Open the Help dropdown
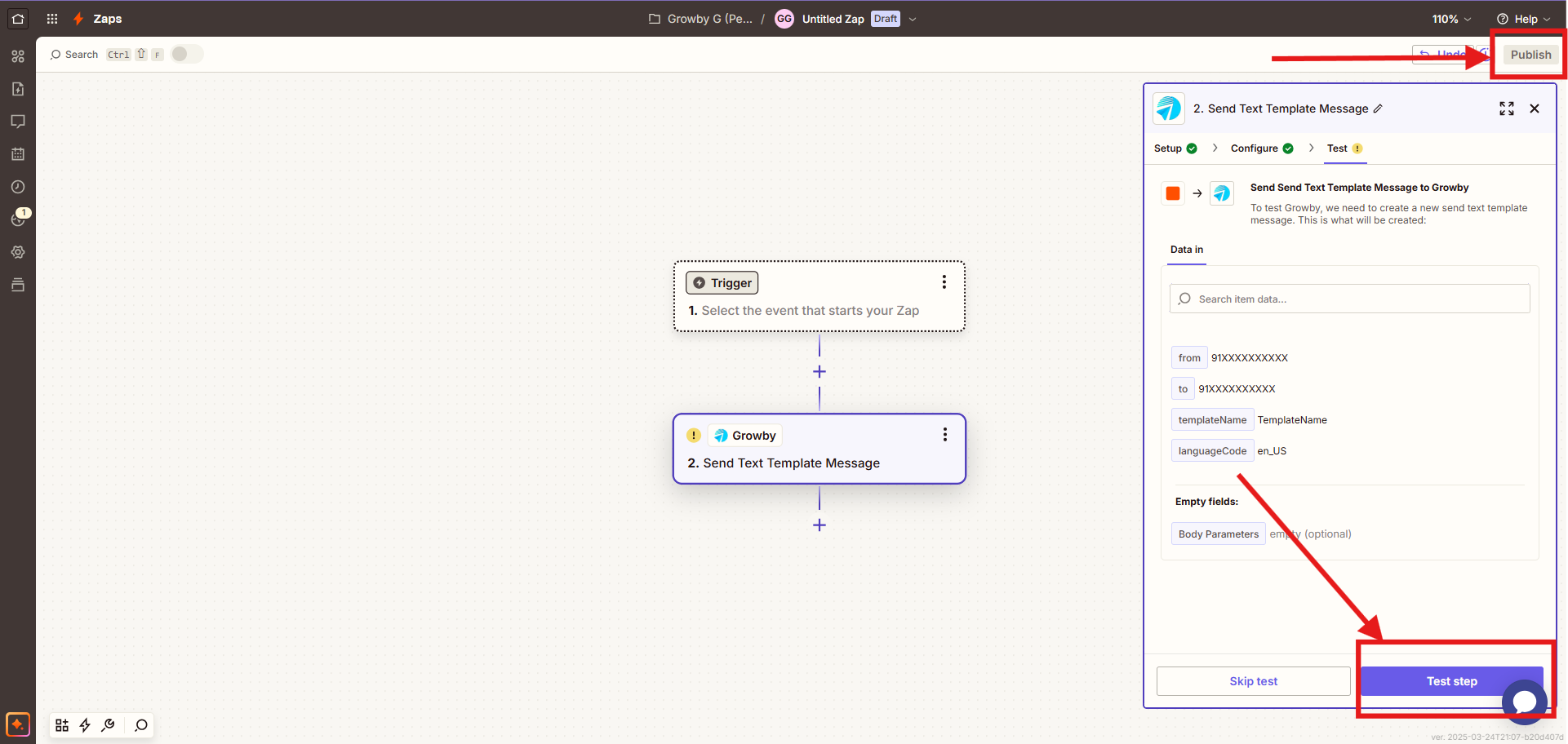Image resolution: width=1568 pixels, height=744 pixels. pos(1523,19)
